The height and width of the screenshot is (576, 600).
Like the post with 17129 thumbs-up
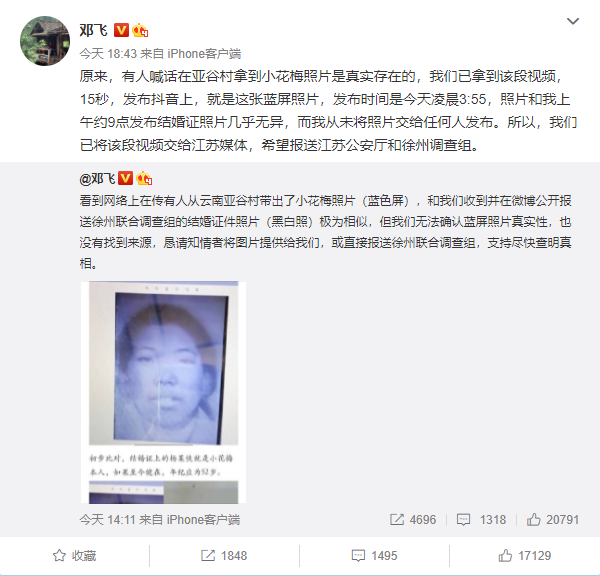click(525, 556)
